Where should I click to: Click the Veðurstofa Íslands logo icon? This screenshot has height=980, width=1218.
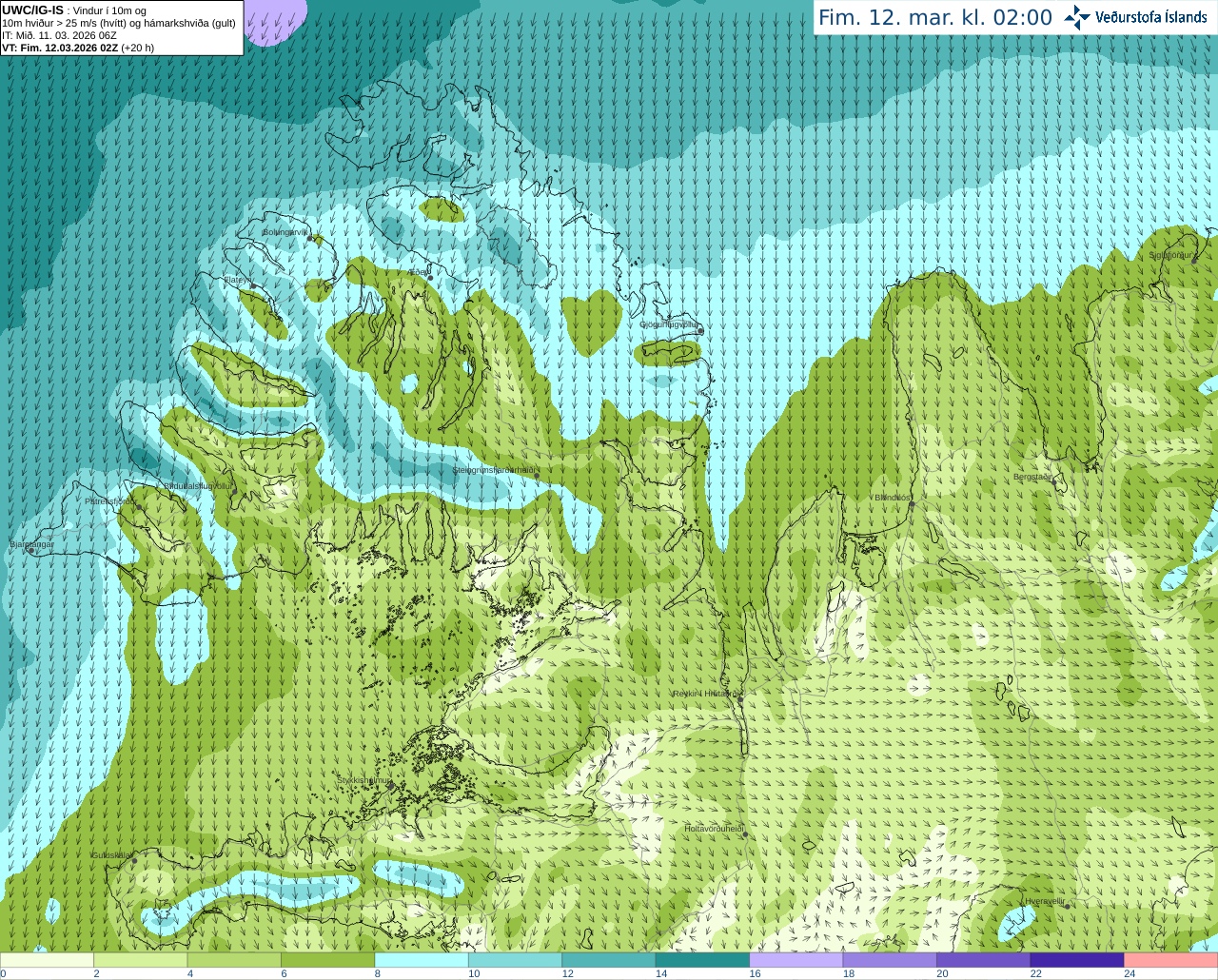click(1076, 17)
